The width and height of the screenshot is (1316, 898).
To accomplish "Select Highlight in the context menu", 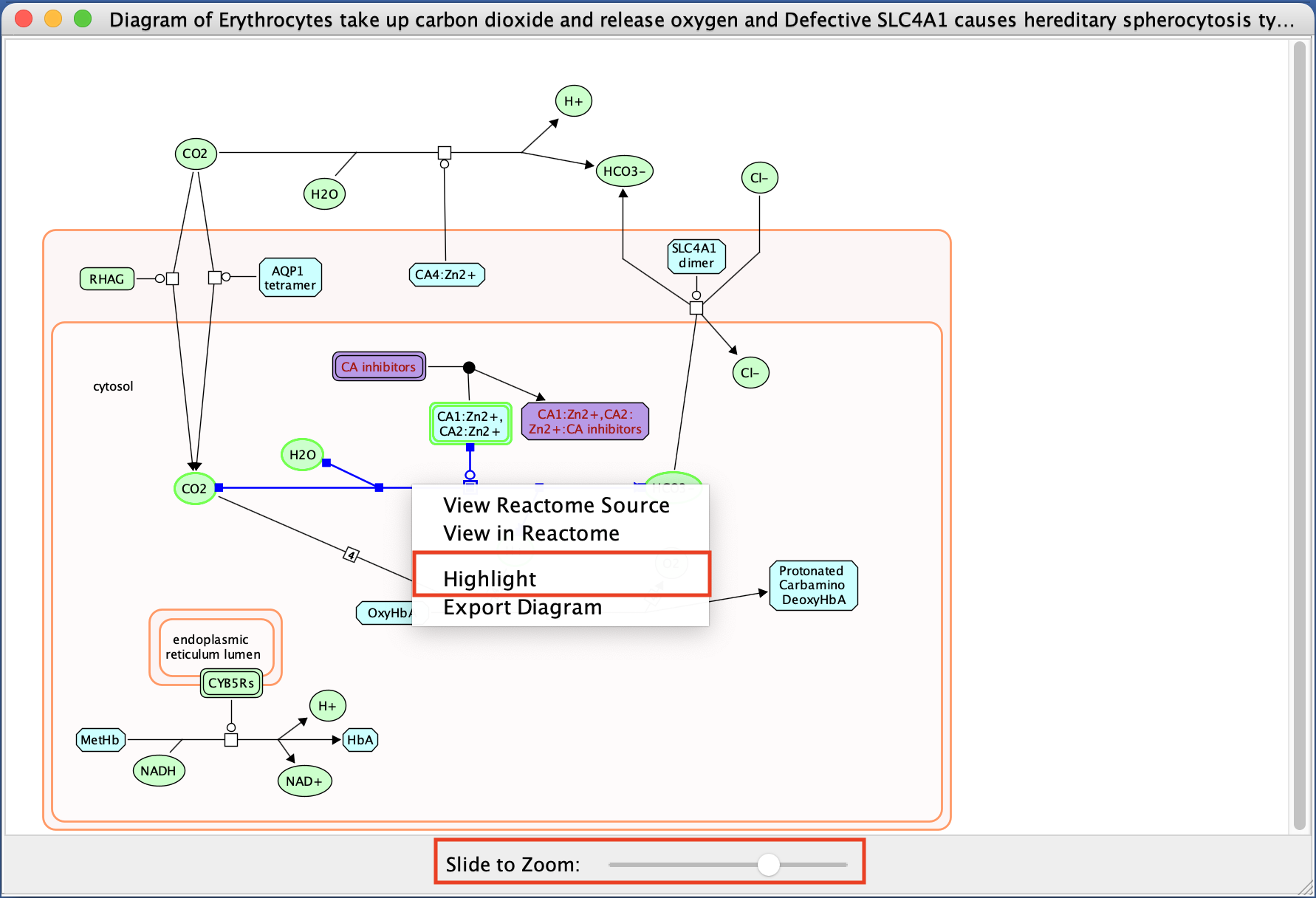I will [490, 579].
